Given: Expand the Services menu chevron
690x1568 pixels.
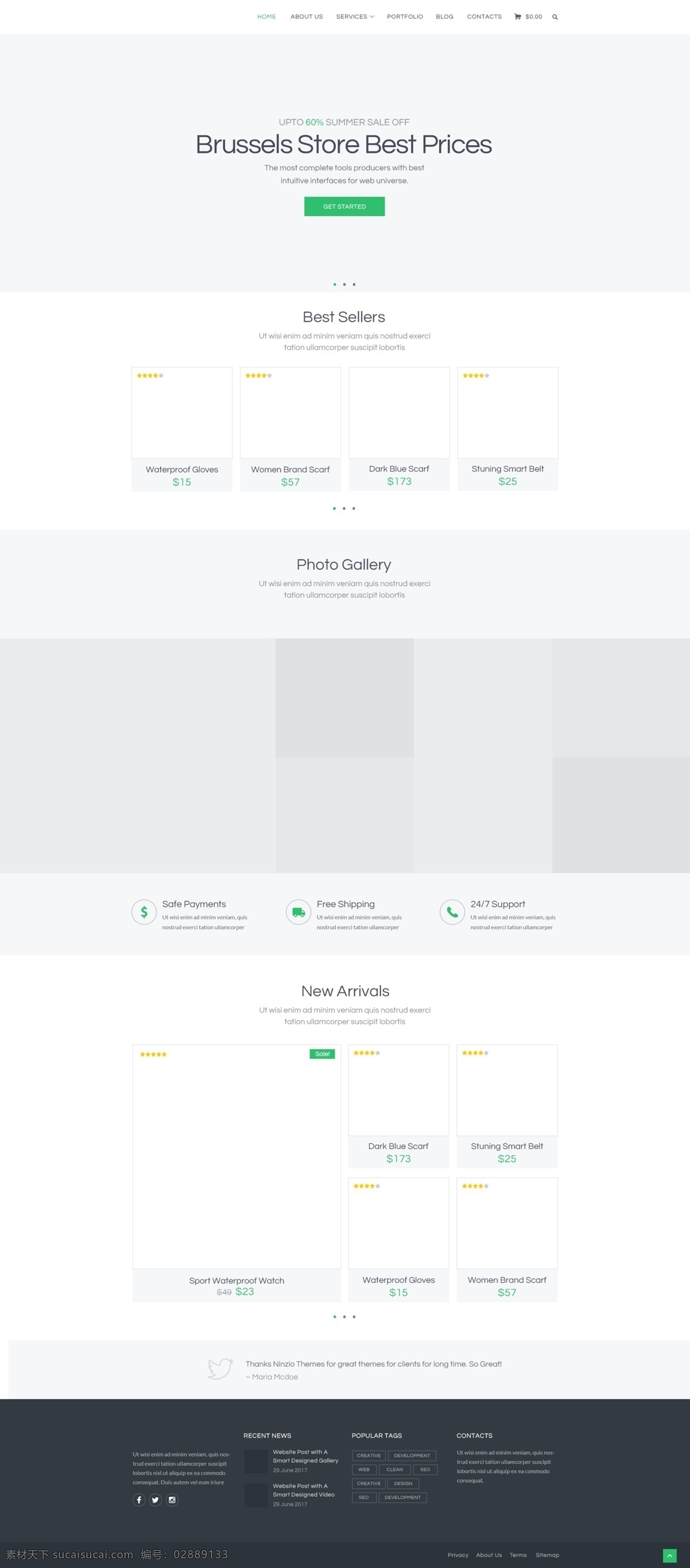Looking at the screenshot, I should pyautogui.click(x=372, y=17).
